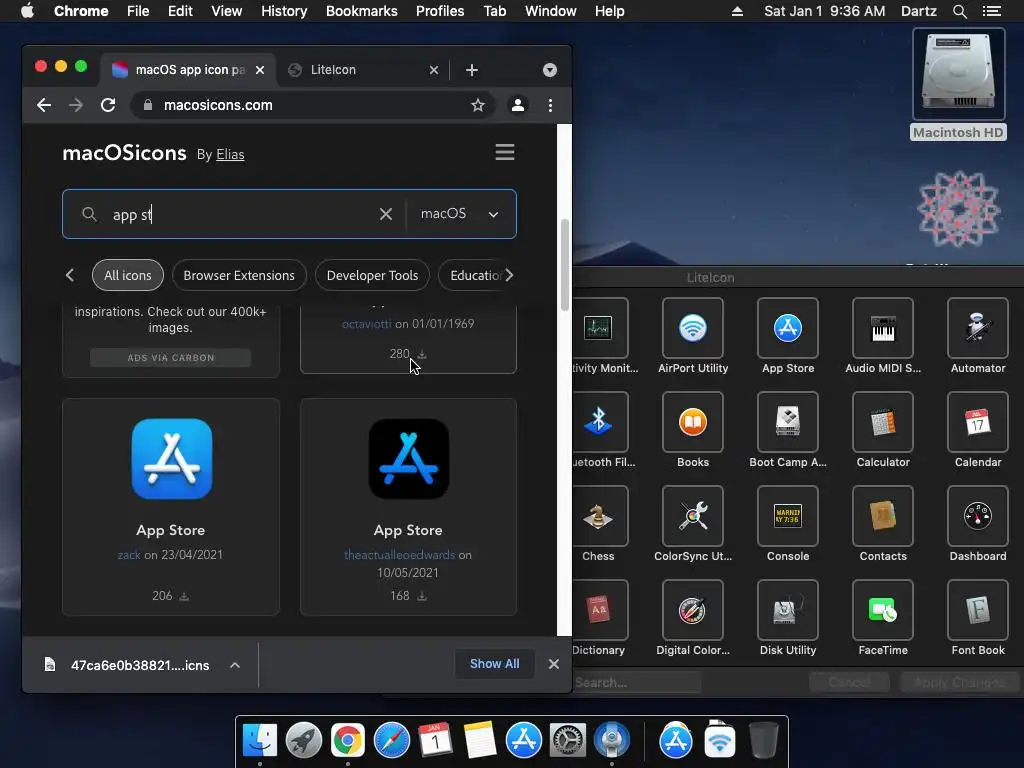Filter by All icons category
This screenshot has height=768, width=1024.
(128, 276)
